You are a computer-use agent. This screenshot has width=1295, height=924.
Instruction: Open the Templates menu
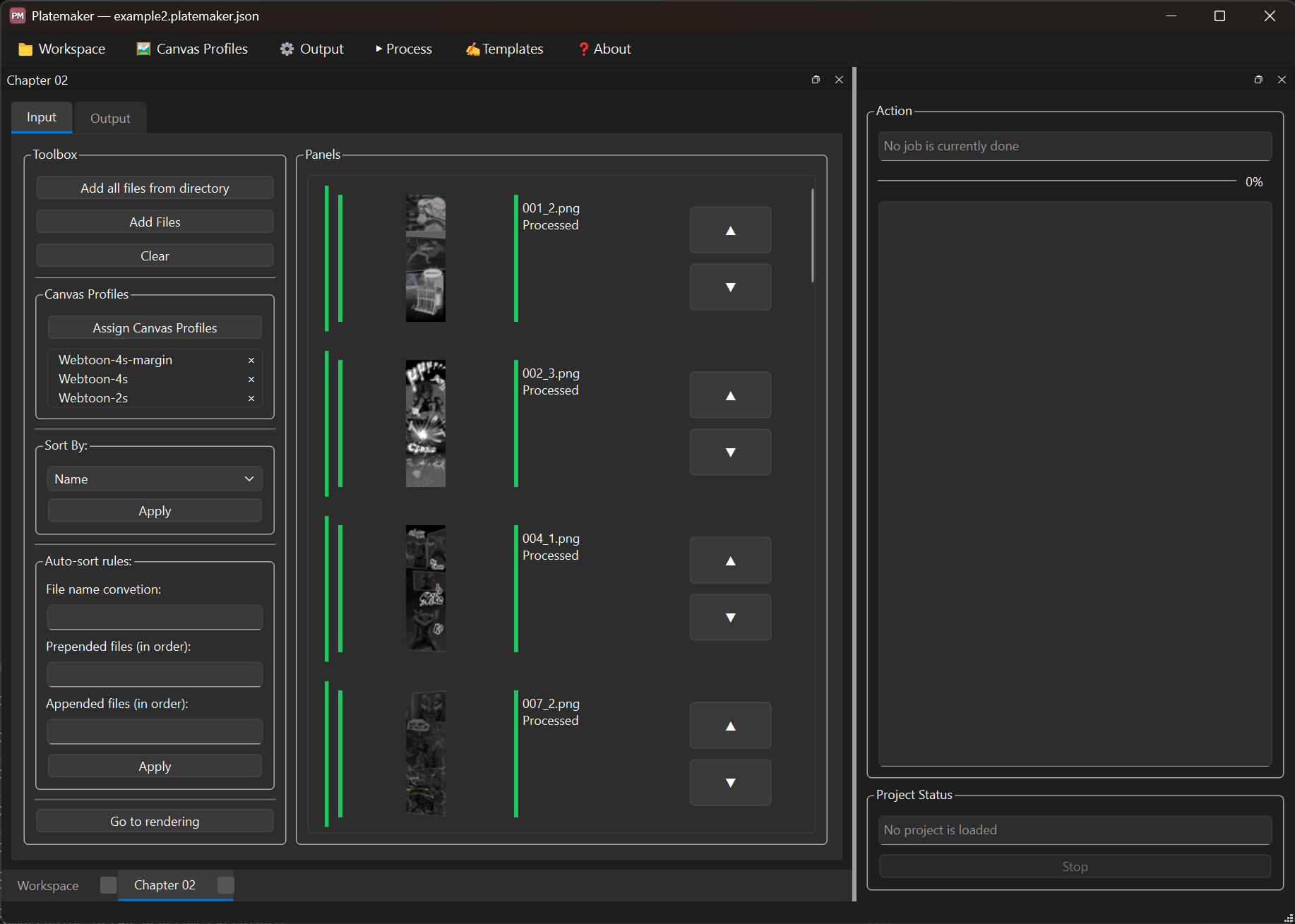click(x=504, y=49)
